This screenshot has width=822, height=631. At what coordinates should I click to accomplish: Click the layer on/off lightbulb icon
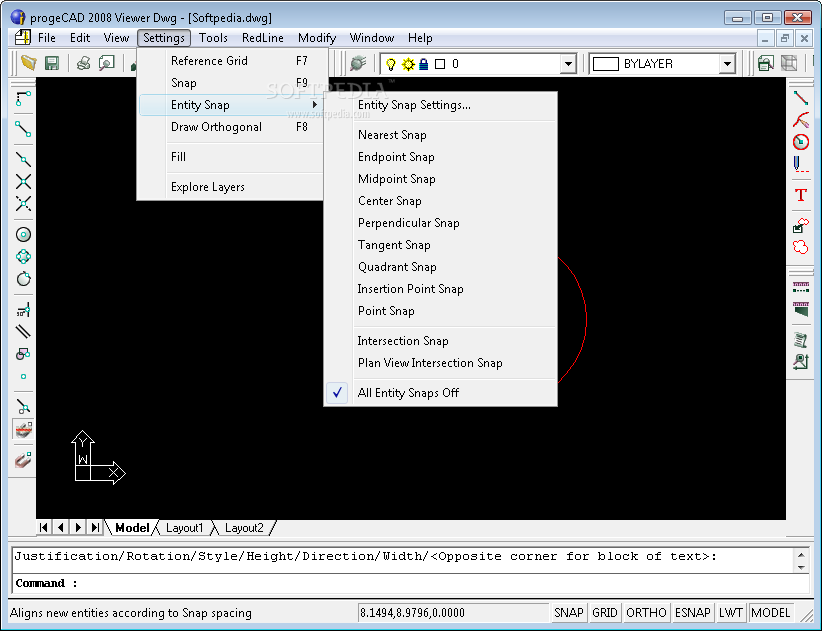pos(391,64)
